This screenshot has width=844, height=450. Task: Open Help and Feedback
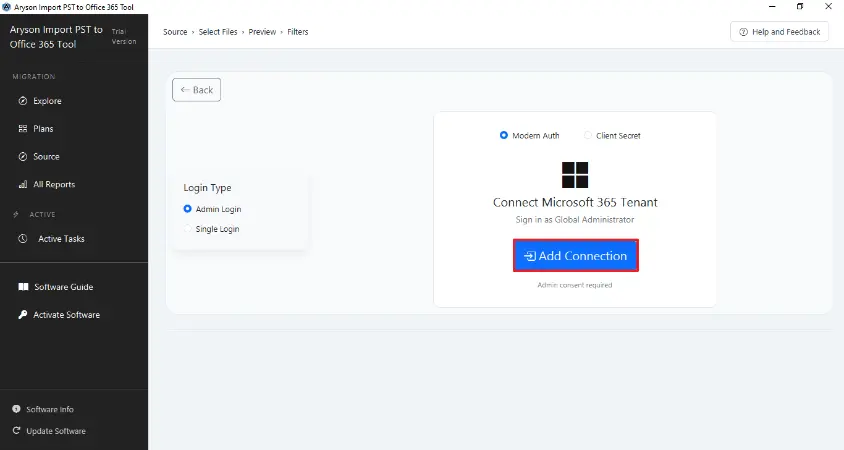779,32
